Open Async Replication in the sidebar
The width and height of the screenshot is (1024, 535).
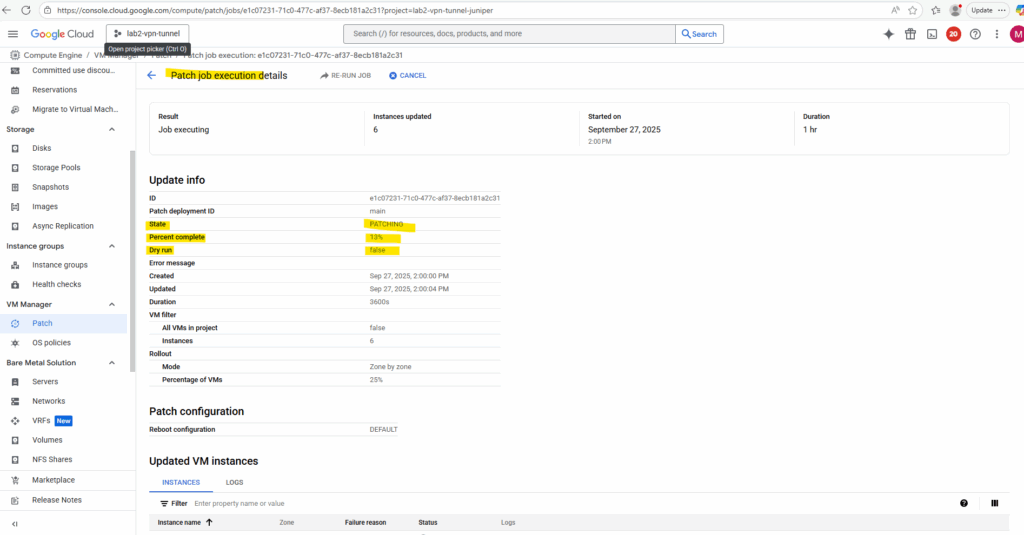tap(63, 226)
